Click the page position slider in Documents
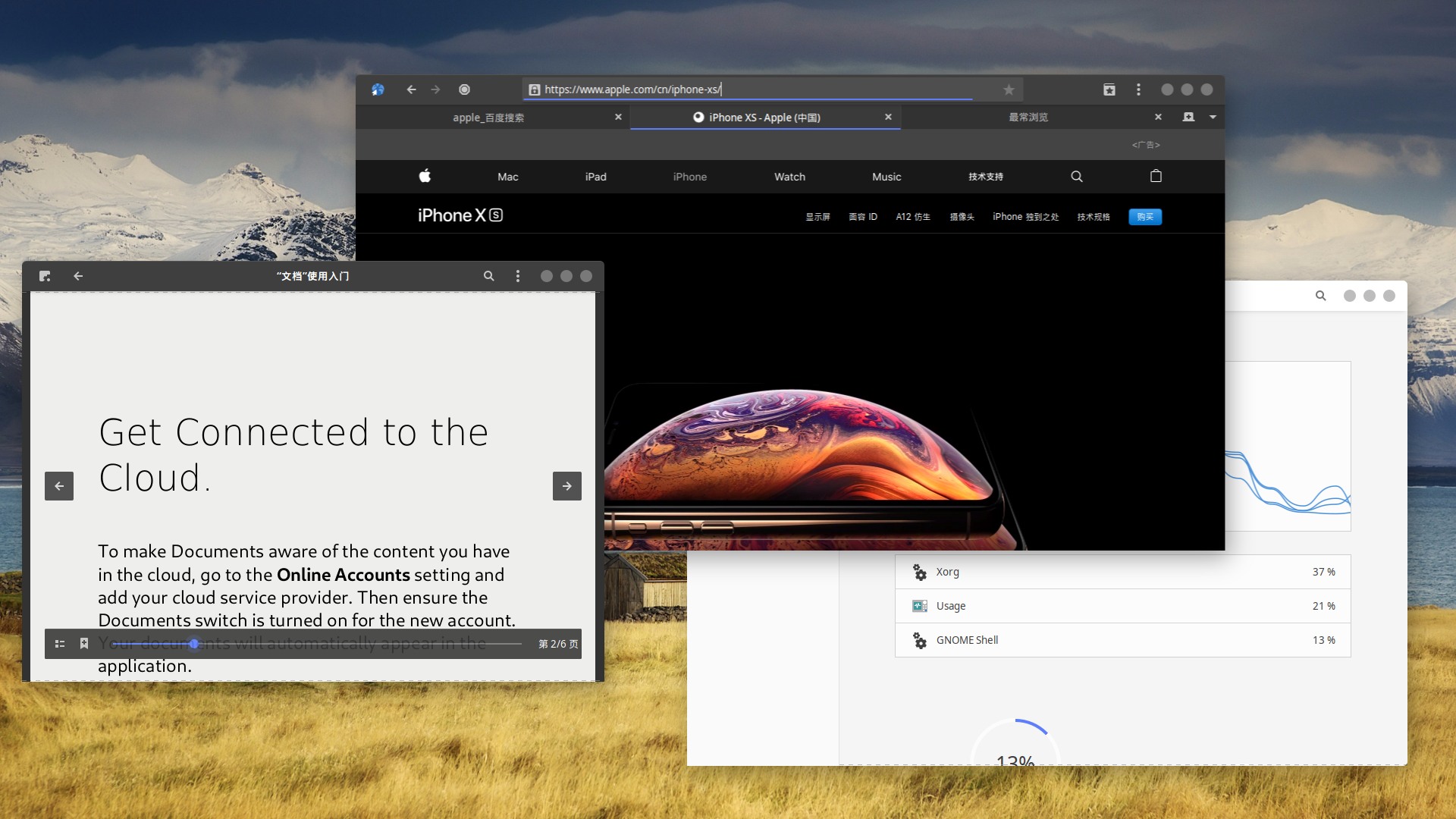Viewport: 1456px width, 819px height. (317, 644)
